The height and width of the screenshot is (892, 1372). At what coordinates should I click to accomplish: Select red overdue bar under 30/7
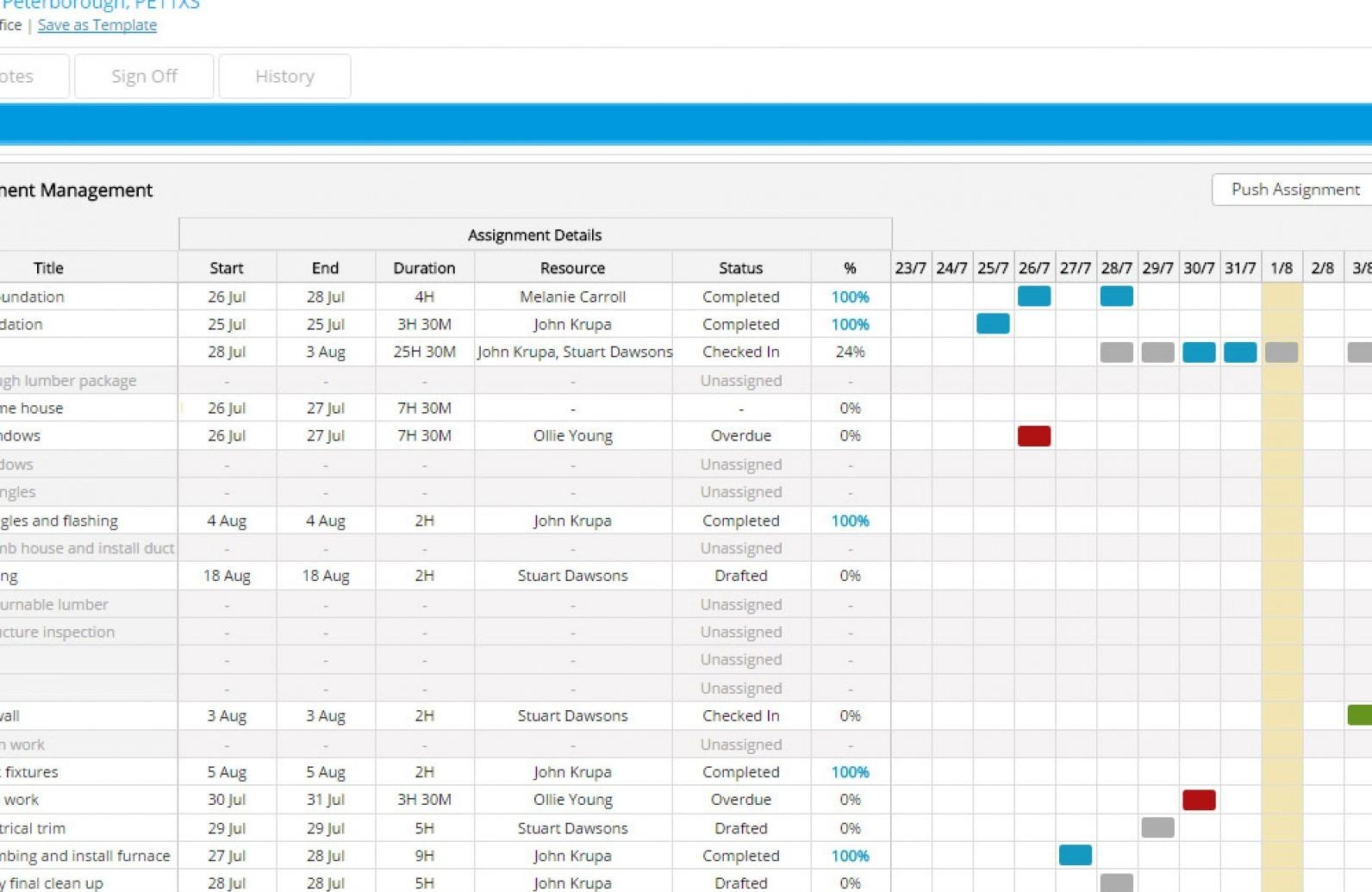[1198, 800]
